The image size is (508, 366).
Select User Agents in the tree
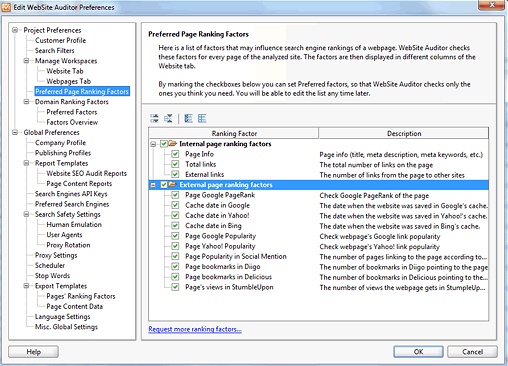pos(64,235)
